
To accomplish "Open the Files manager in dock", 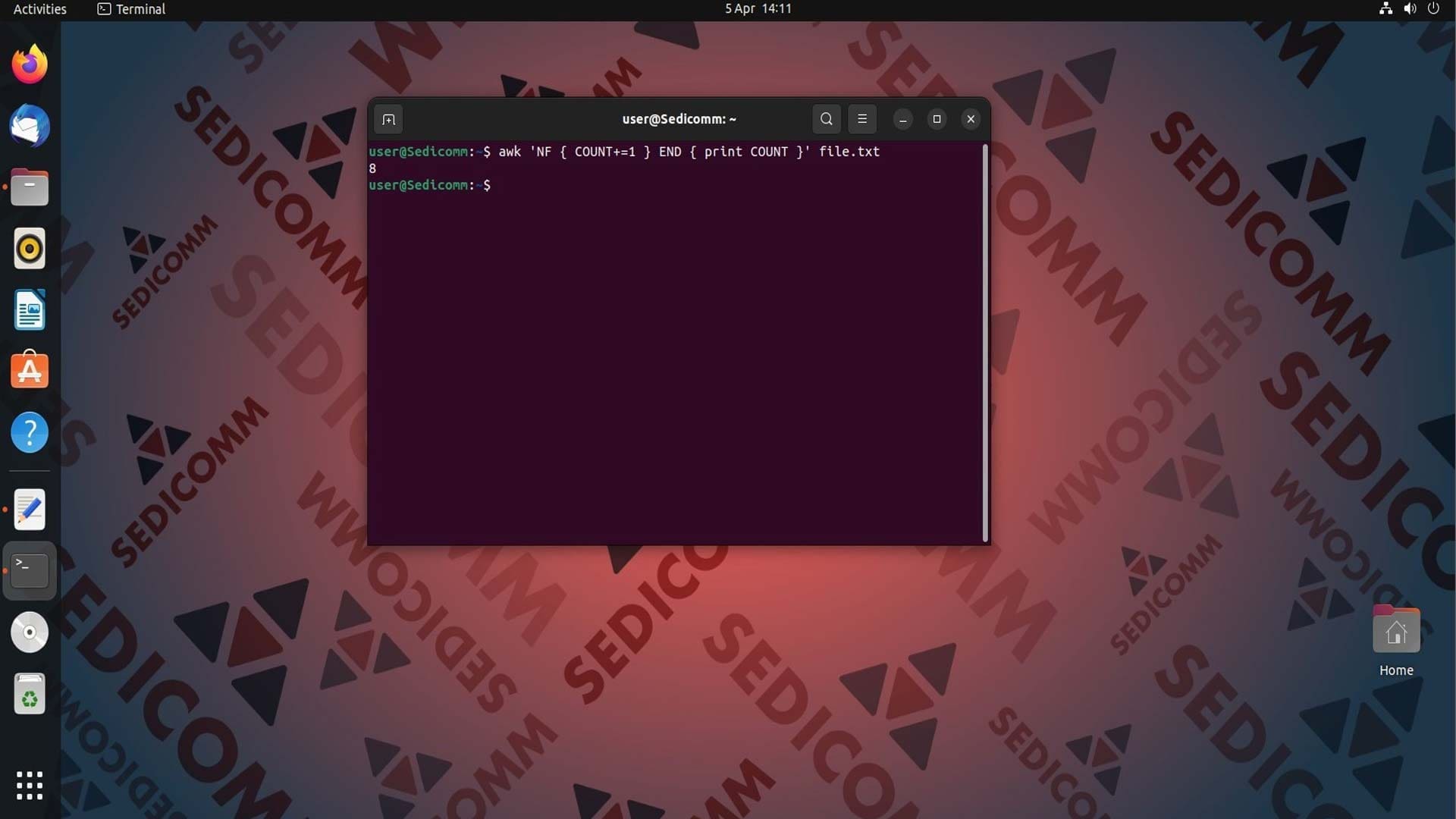I will 30,187.
